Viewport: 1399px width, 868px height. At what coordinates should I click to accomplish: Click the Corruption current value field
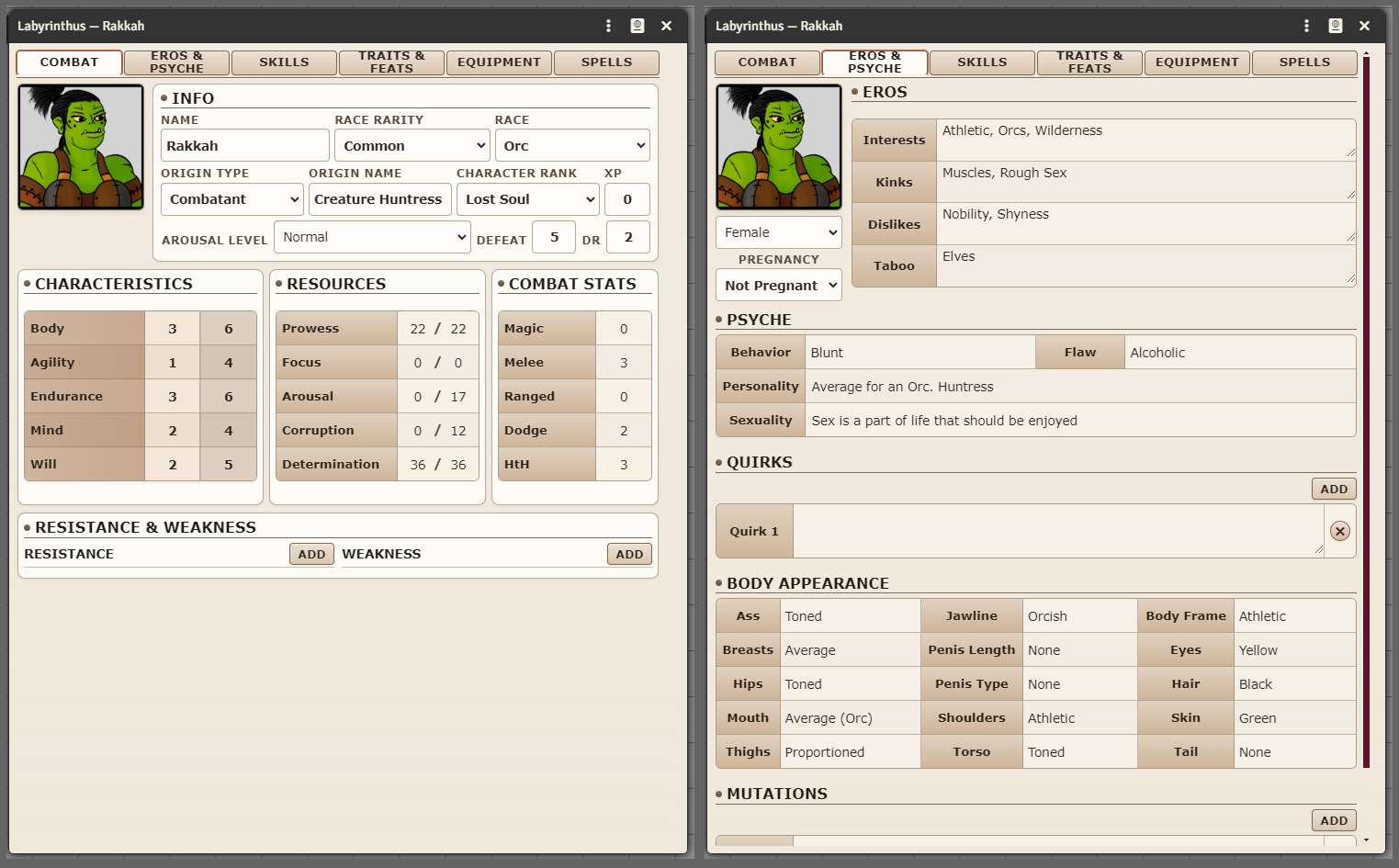(x=418, y=431)
